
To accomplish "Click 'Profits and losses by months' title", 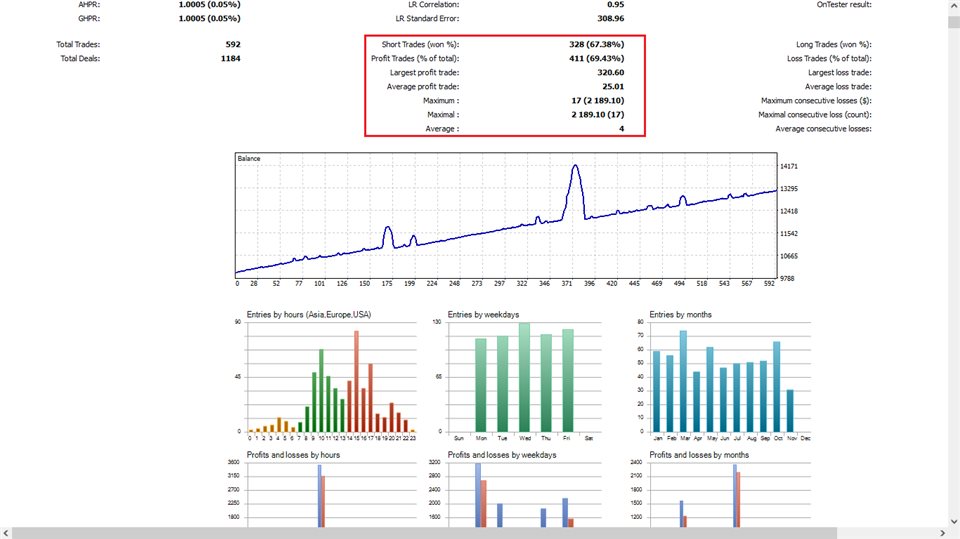I will click(x=699, y=454).
